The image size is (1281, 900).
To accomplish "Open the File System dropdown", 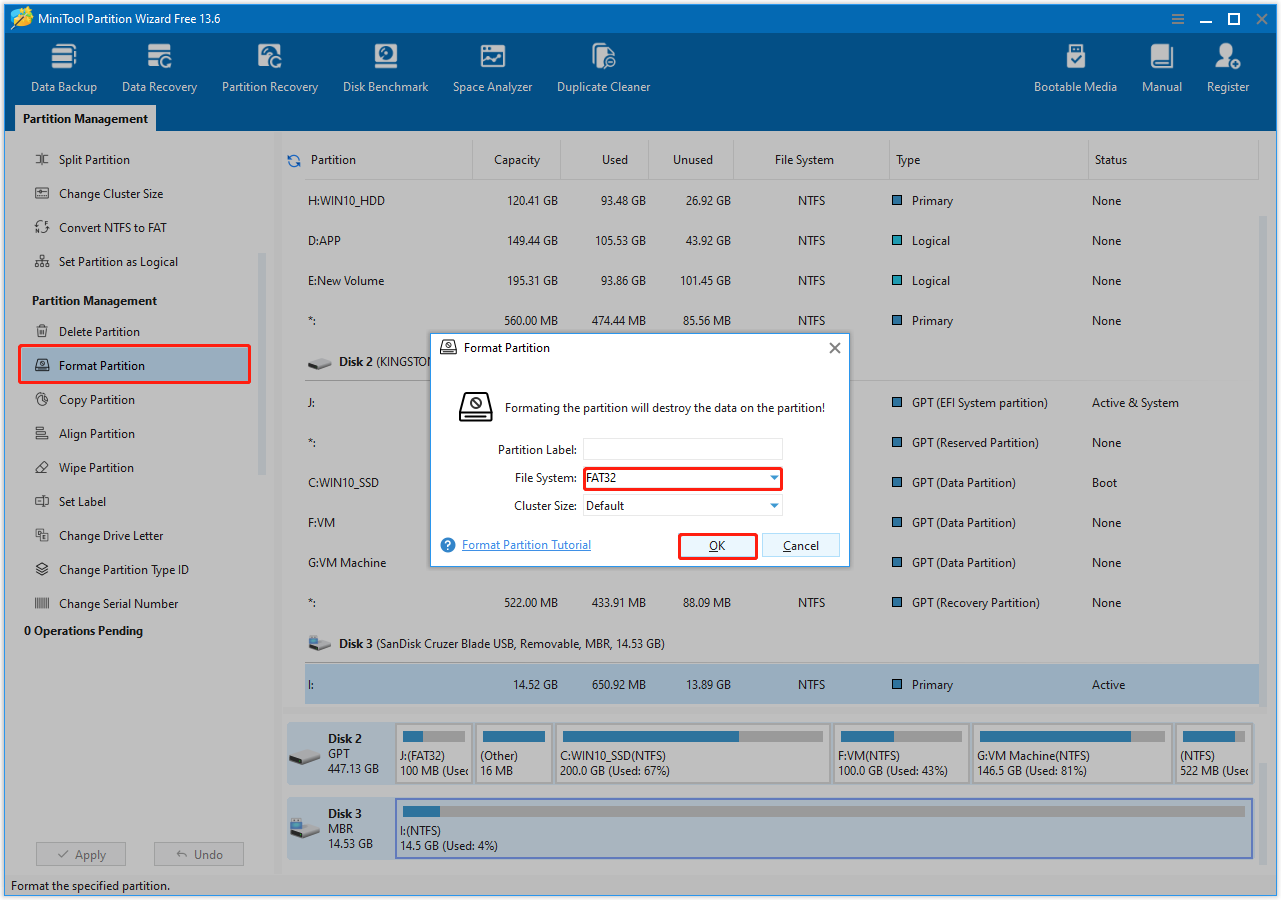I will point(683,478).
